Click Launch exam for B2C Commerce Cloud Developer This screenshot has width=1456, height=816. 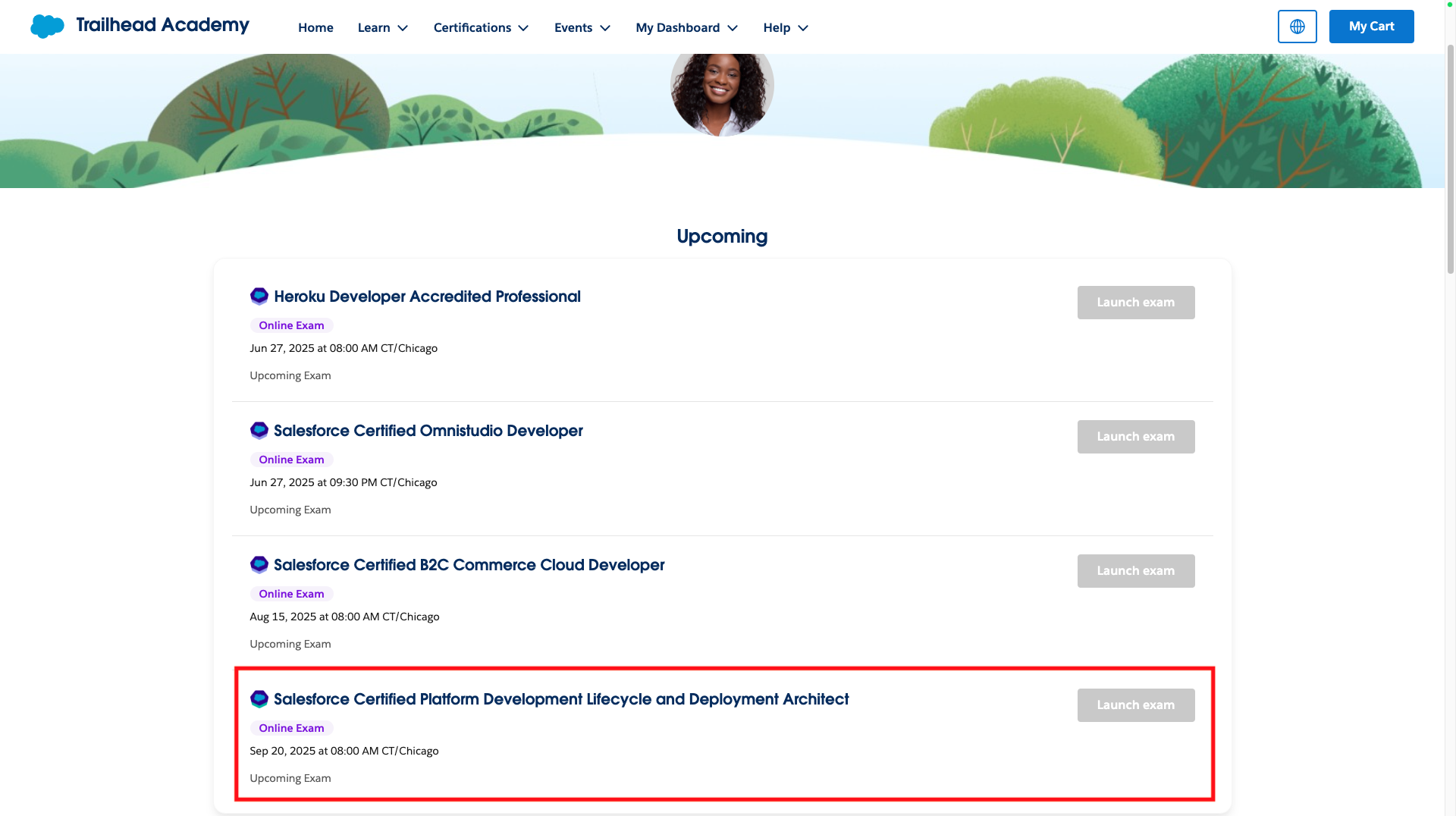pyautogui.click(x=1135, y=571)
